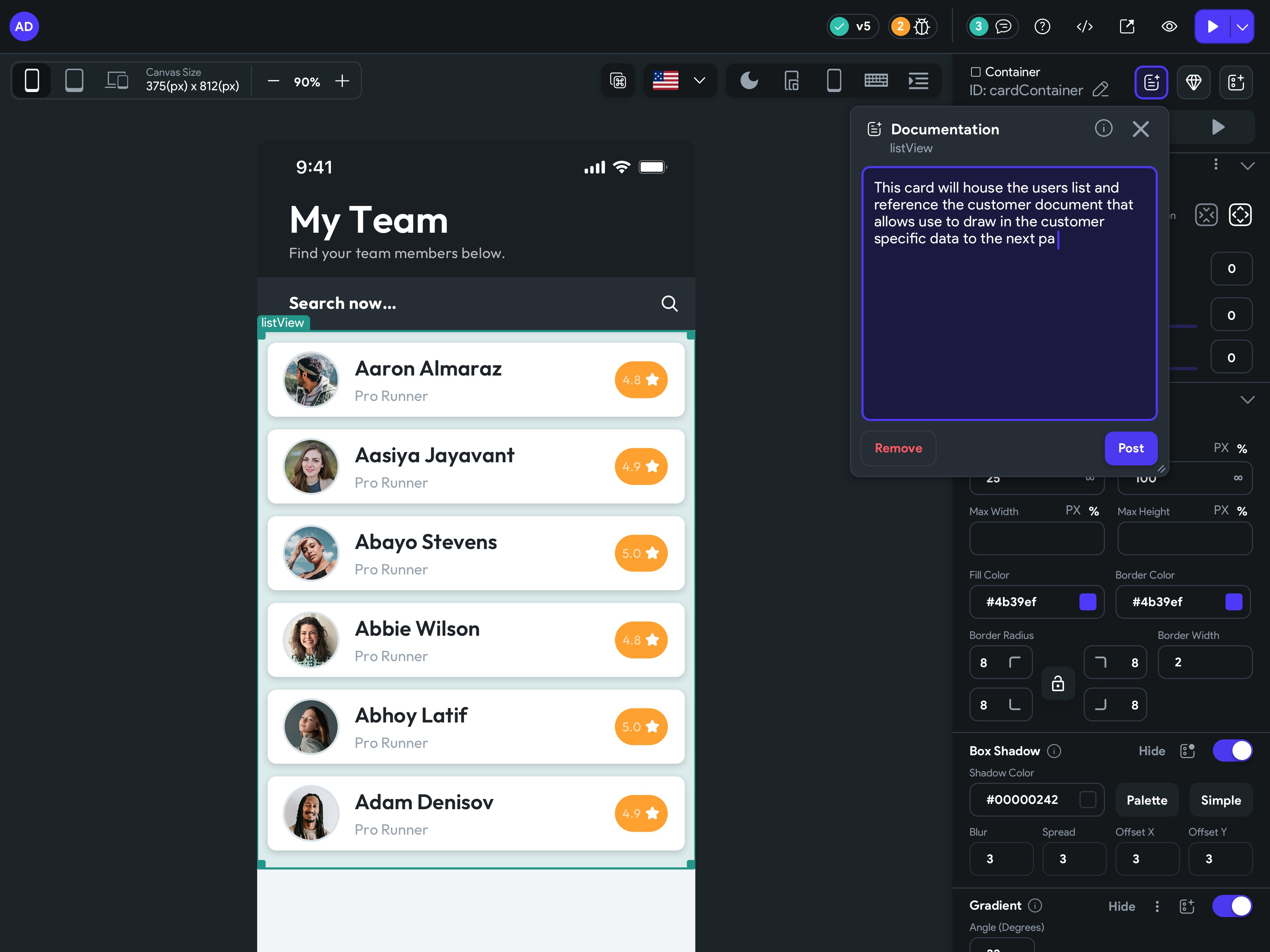This screenshot has height=952, width=1270.
Task: Switch shadow color to Simple mode
Action: pyautogui.click(x=1221, y=800)
